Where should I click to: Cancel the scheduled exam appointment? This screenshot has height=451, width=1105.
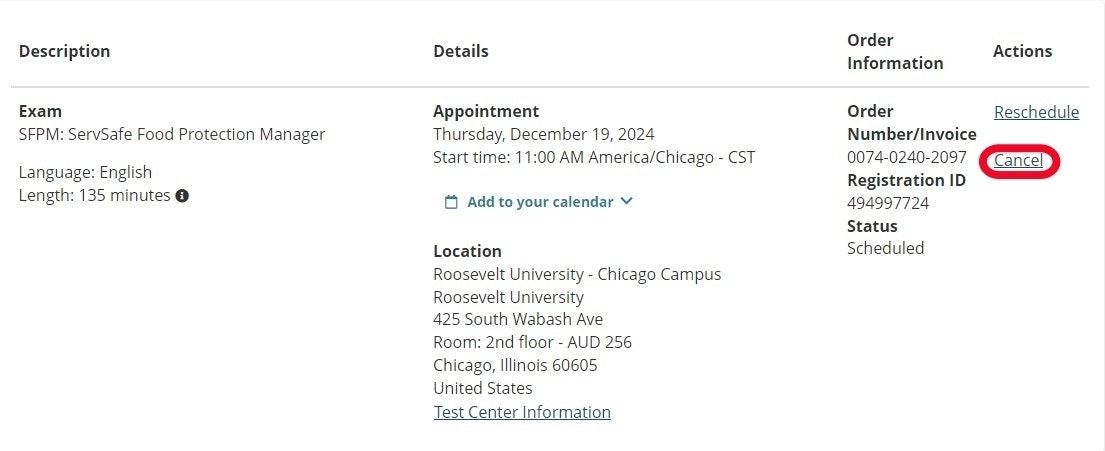coord(1018,161)
